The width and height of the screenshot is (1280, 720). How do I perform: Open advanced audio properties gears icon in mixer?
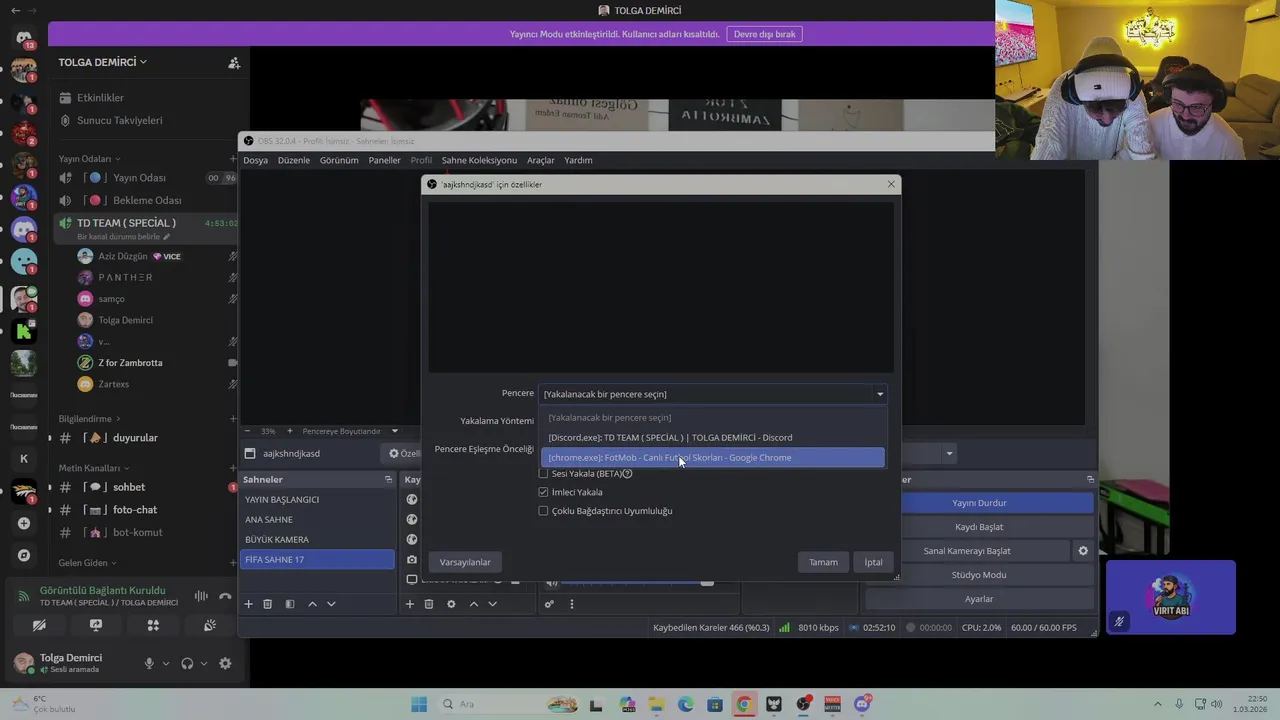pos(549,604)
